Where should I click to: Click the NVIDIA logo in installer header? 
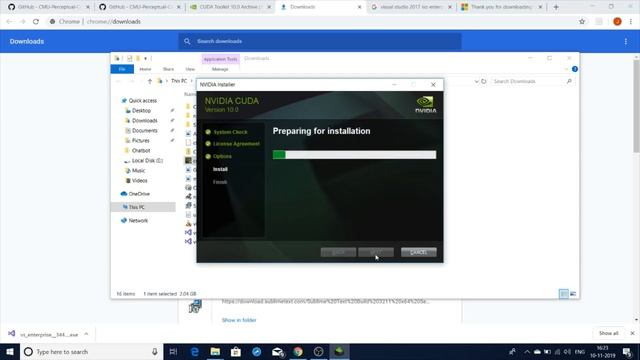[x=426, y=104]
